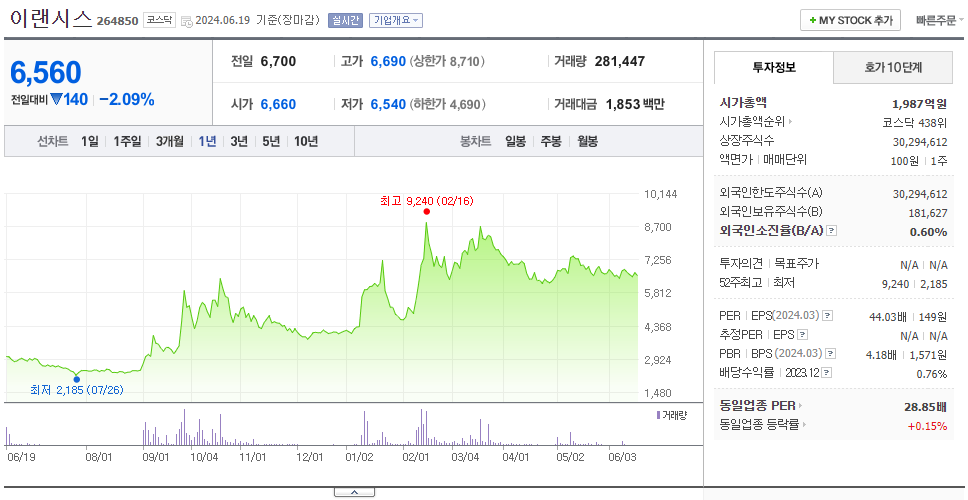
Task: Click the 44.03배 PER value
Action: [x=888, y=317]
